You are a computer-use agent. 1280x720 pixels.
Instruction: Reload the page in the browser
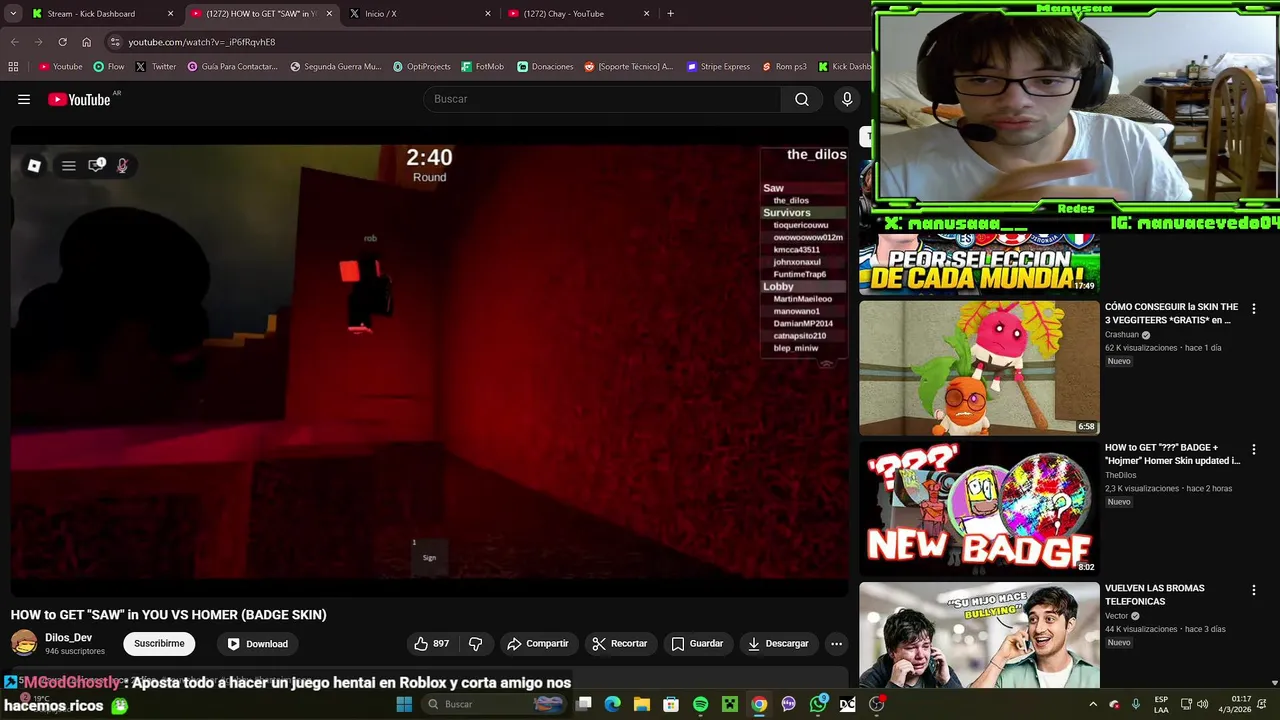coord(62,42)
